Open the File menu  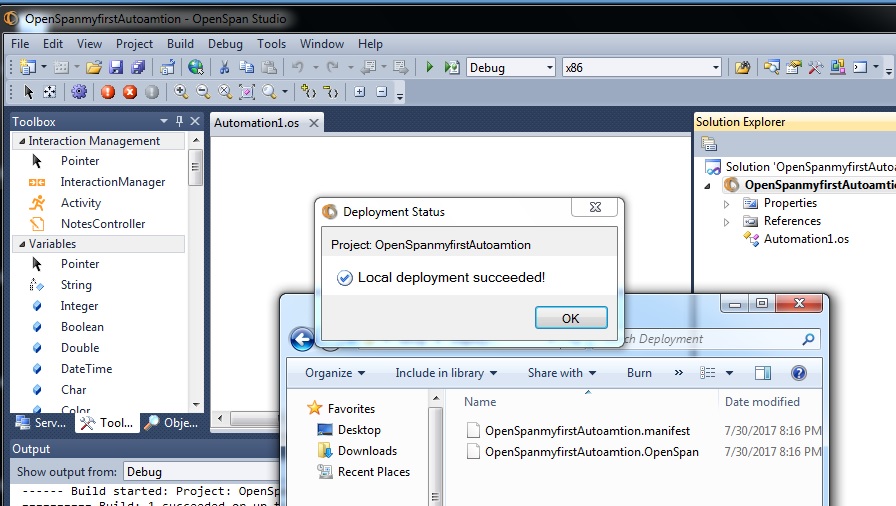click(x=20, y=44)
